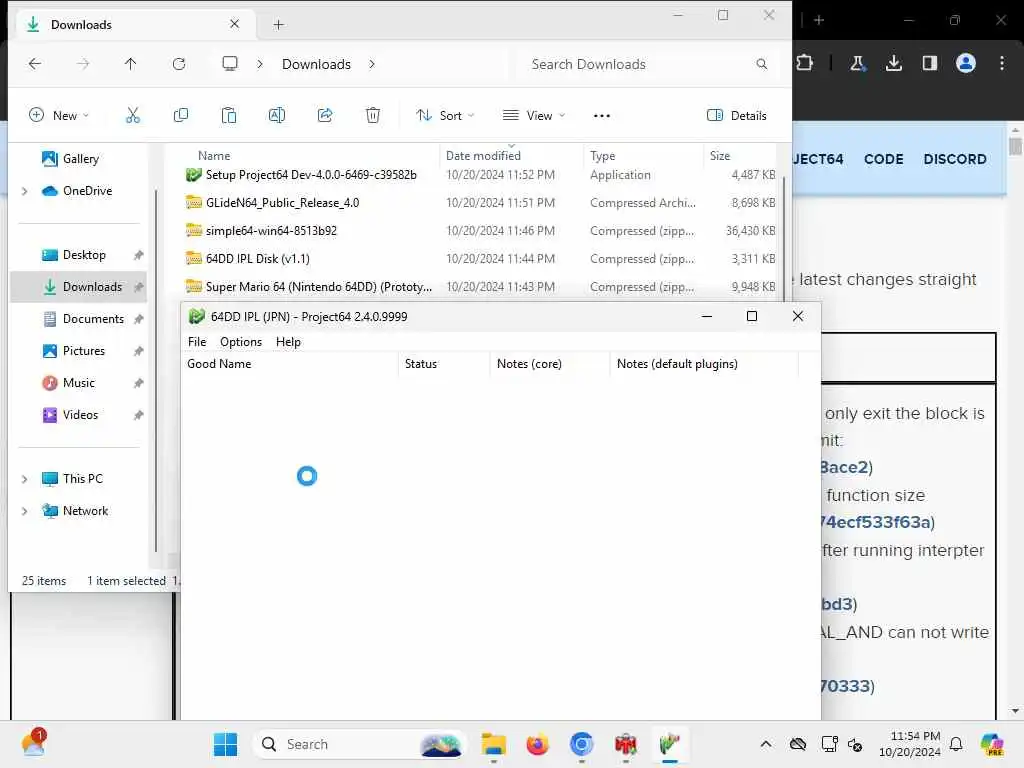Open the browser profile avatar
The height and width of the screenshot is (768, 1024).
966,63
